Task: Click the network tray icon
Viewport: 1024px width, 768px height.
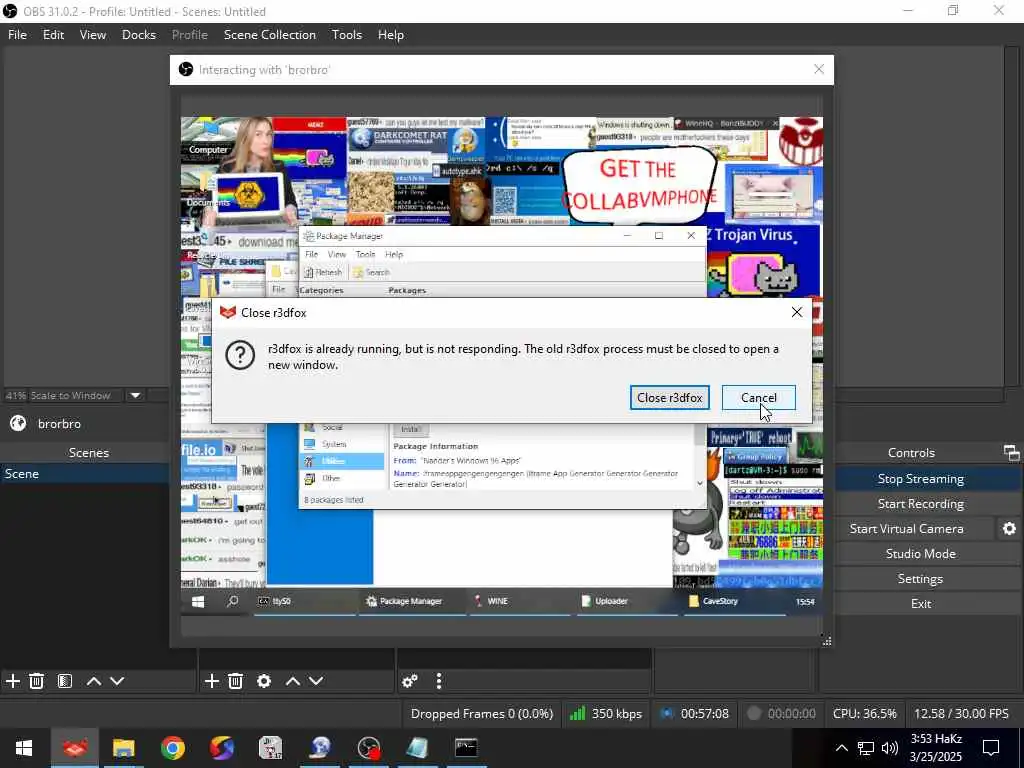Action: 865,748
